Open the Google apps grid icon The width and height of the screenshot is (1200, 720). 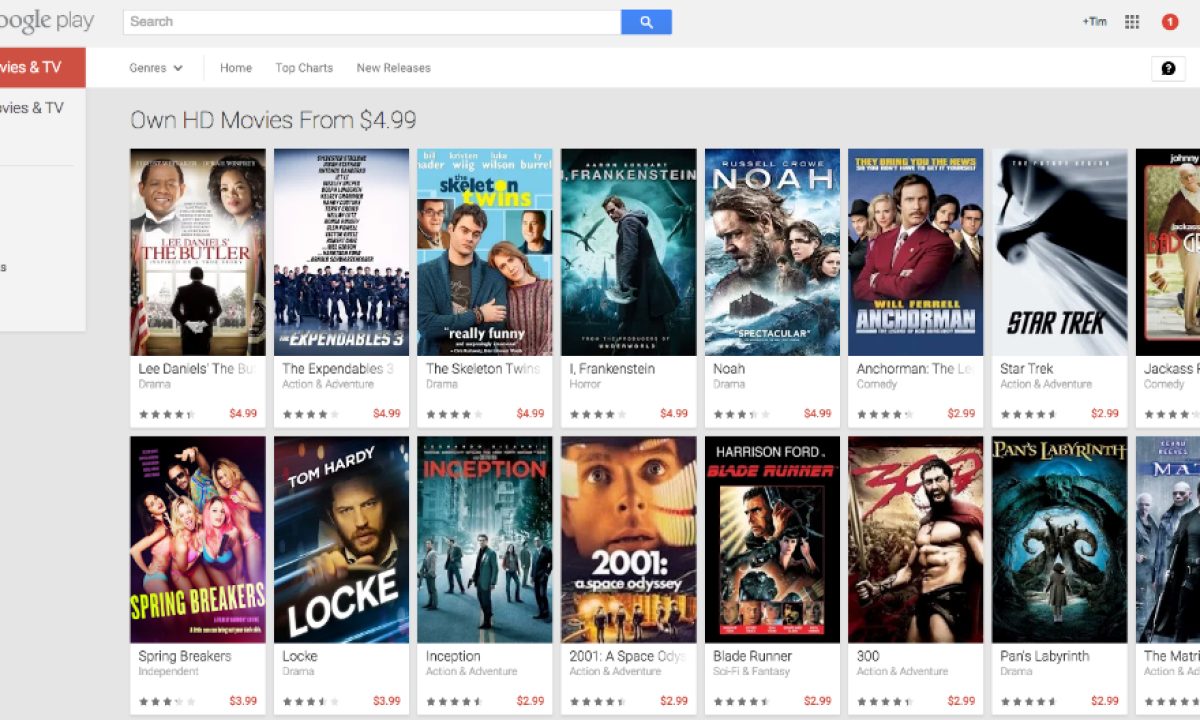pos(1132,22)
